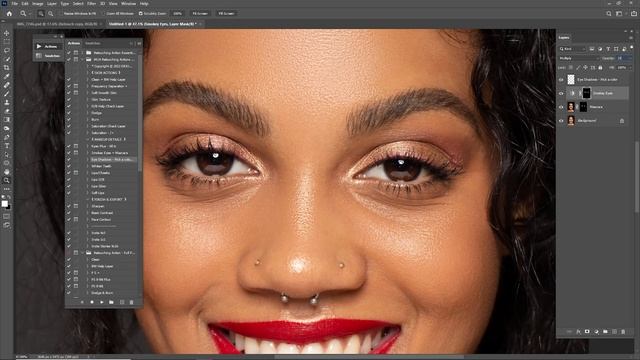This screenshot has height=360, width=640.
Task: Expand the Basic Contrast action
Action: 88,213
